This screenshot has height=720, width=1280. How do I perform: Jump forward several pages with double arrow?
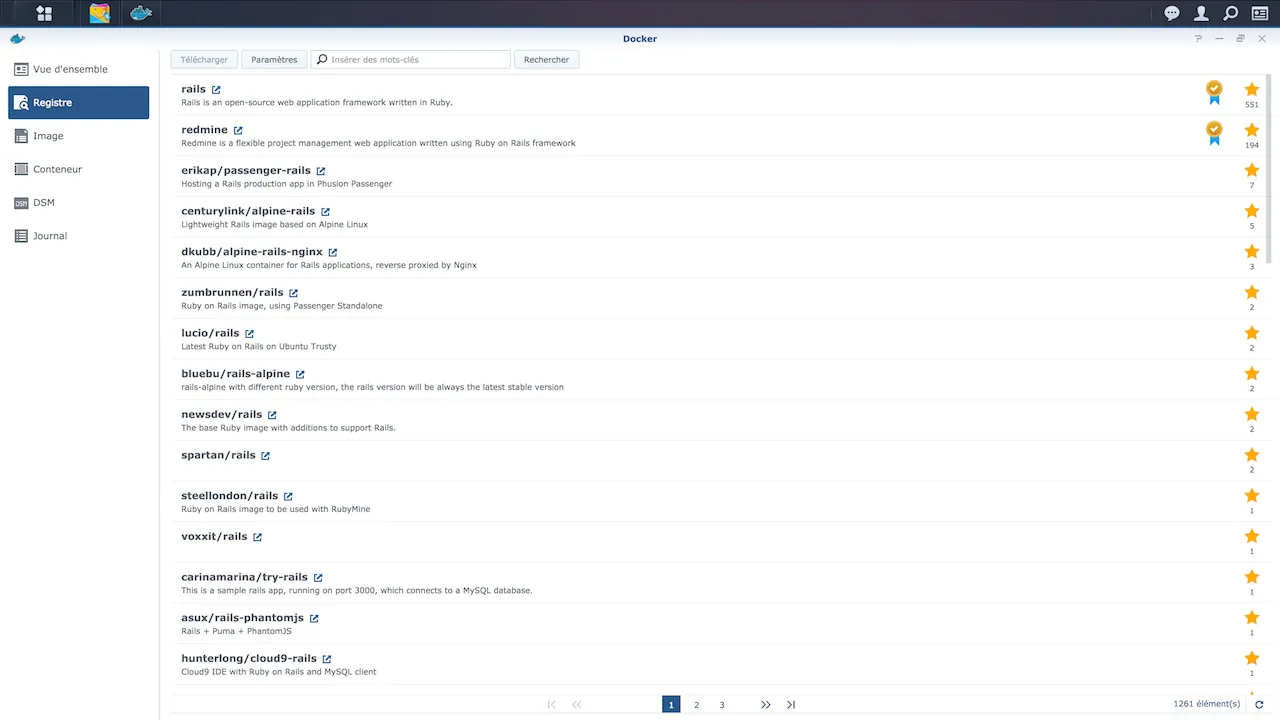click(766, 705)
